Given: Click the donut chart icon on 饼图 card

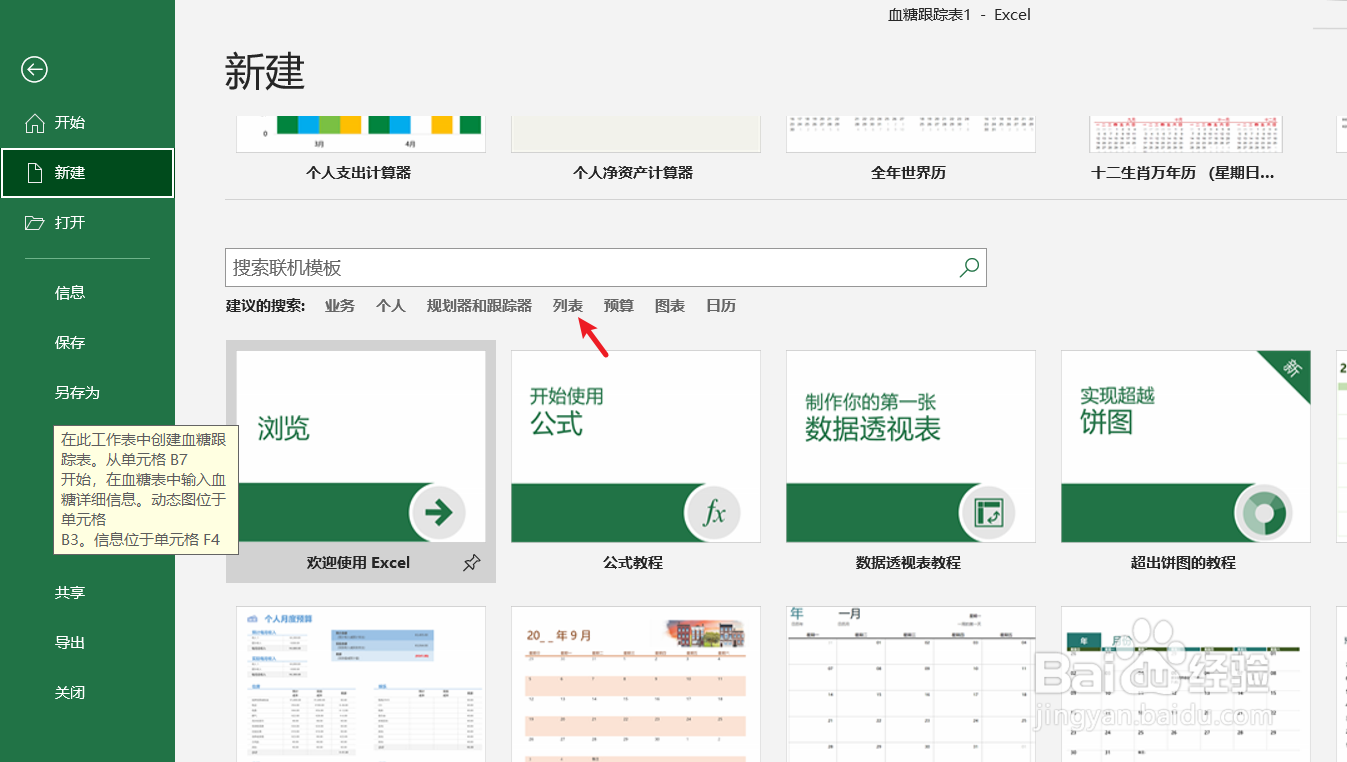Looking at the screenshot, I should pos(1263,513).
